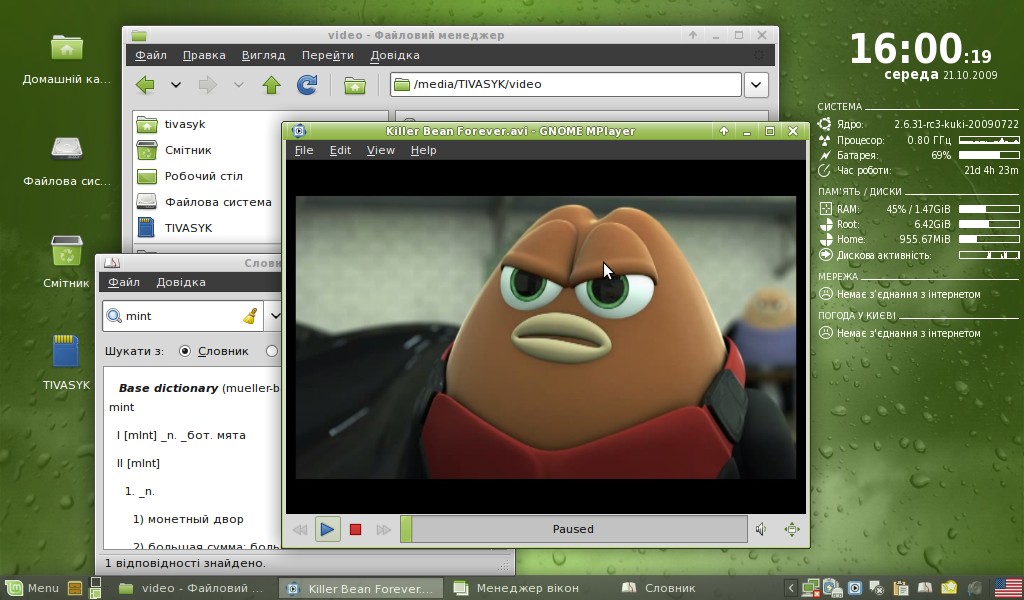Image resolution: width=1024 pixels, height=600 pixels.
Task: Click the blue Reload icon in file manager
Action: tap(307, 84)
